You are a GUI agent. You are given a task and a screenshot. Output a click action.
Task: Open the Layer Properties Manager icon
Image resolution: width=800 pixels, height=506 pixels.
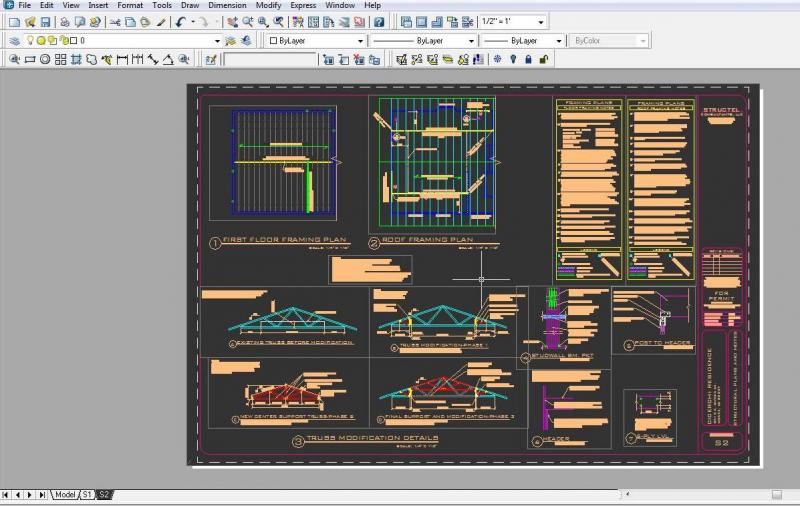click(x=13, y=41)
